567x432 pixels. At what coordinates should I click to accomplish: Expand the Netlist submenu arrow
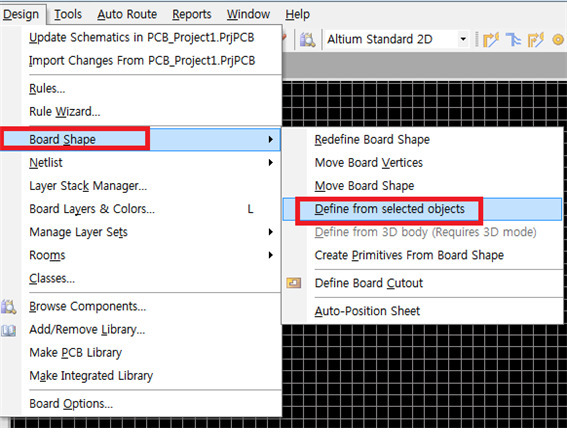270,163
